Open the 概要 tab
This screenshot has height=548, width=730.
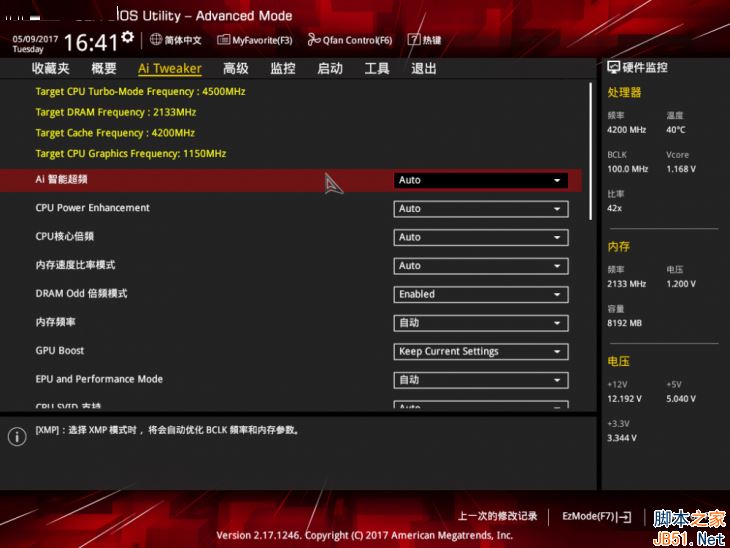104,68
